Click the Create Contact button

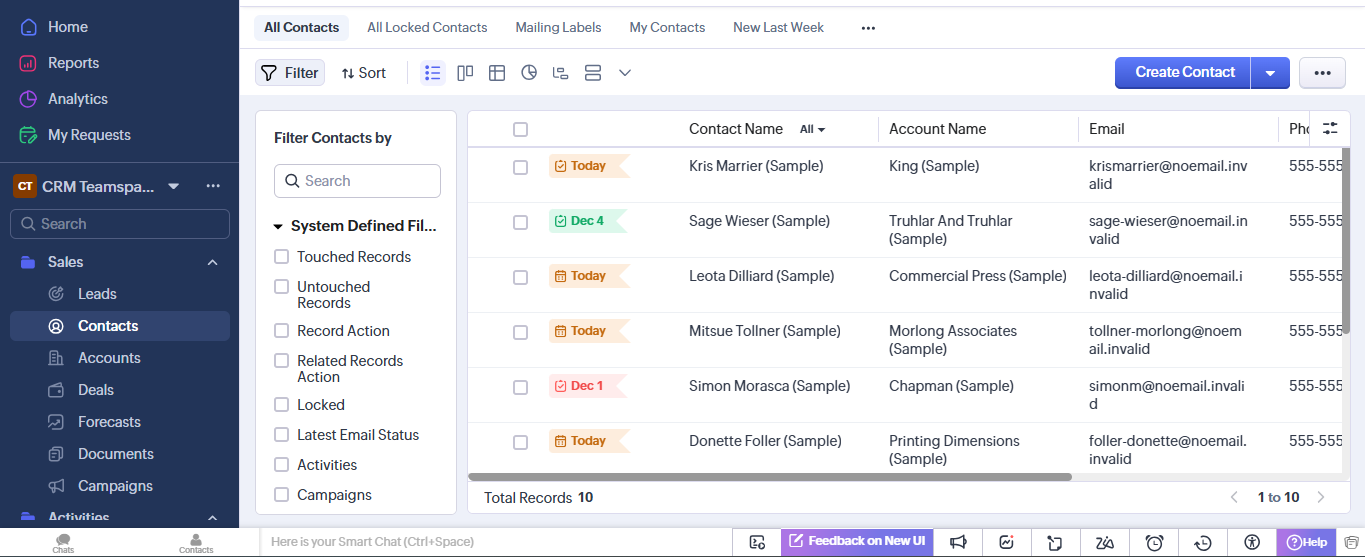point(1184,73)
